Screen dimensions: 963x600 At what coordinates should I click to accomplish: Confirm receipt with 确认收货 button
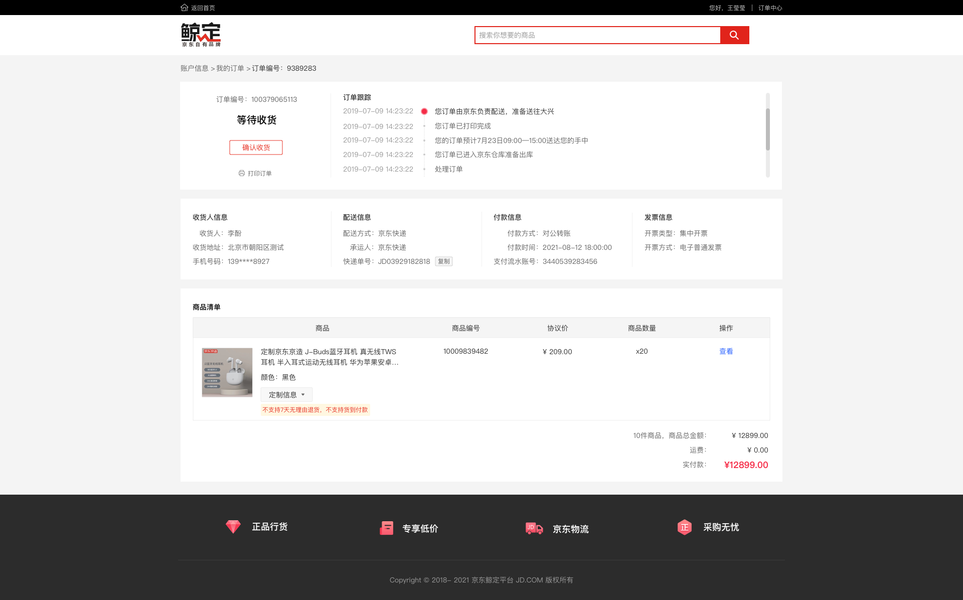click(256, 147)
